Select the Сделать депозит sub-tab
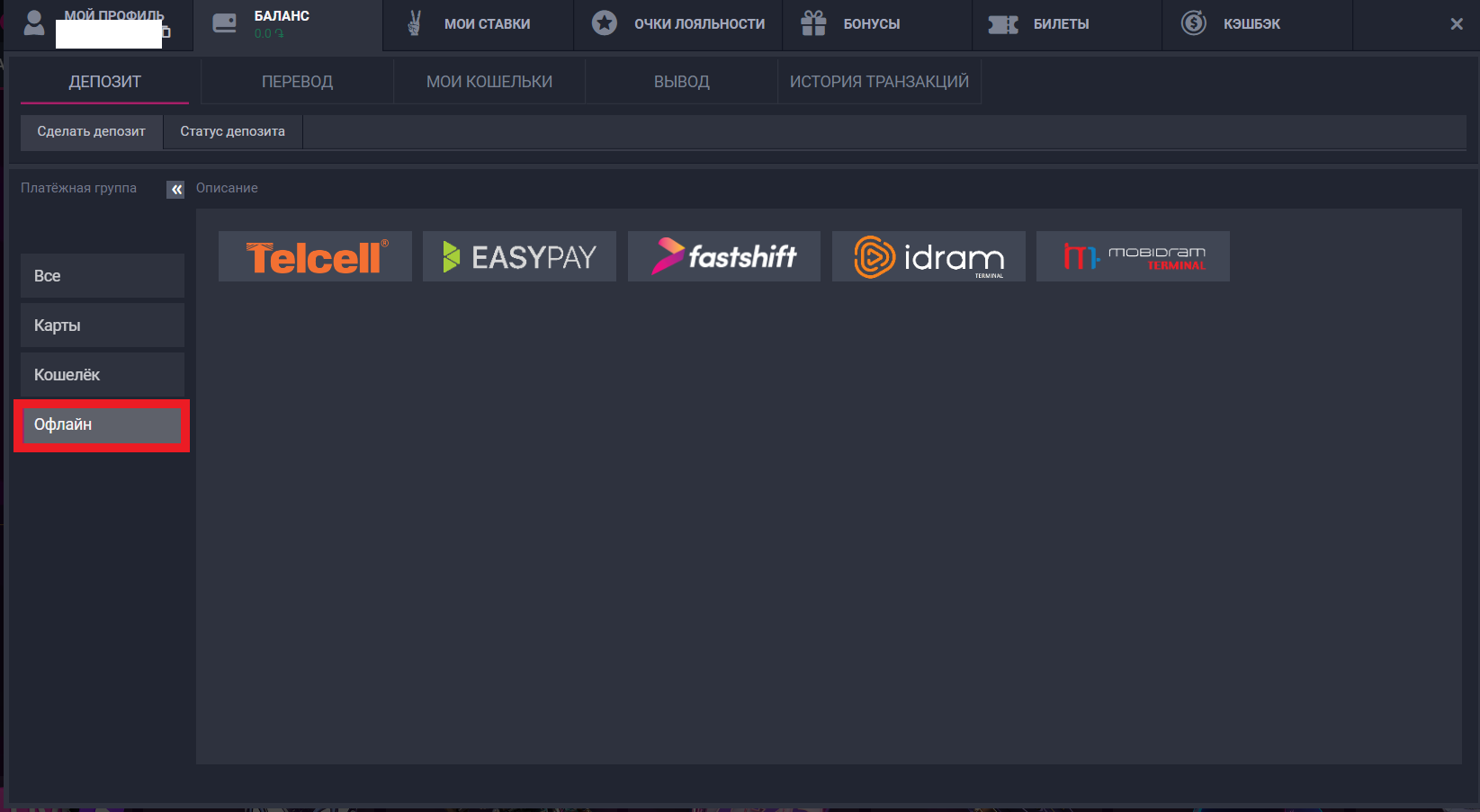 click(x=91, y=131)
